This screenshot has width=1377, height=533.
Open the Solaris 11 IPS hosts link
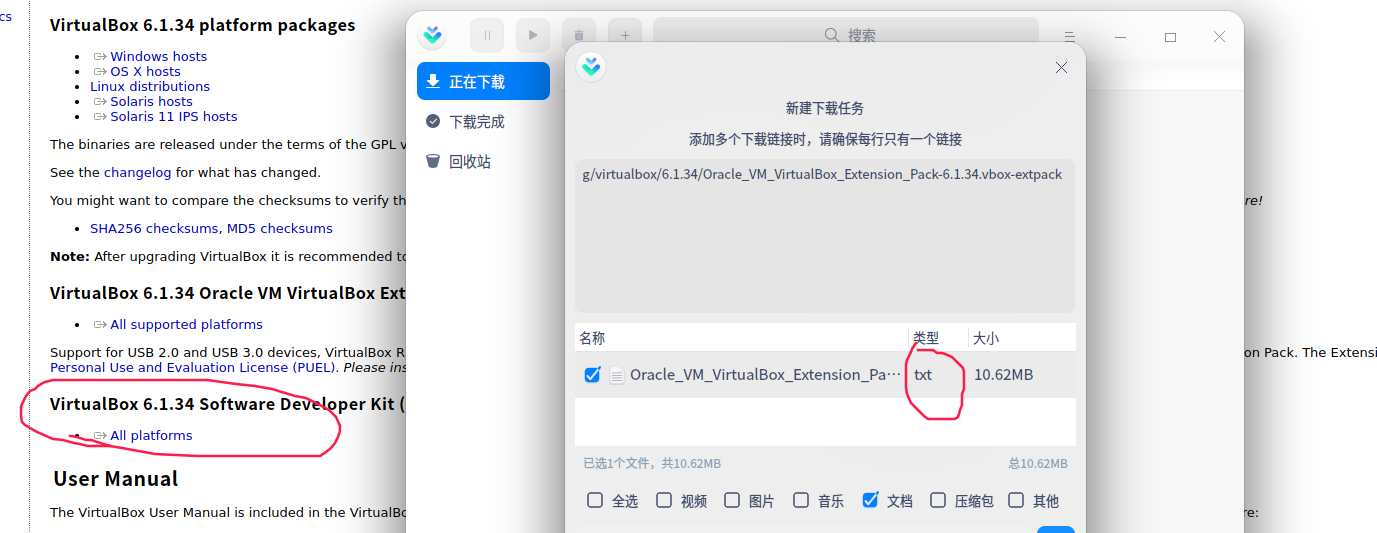coord(174,116)
